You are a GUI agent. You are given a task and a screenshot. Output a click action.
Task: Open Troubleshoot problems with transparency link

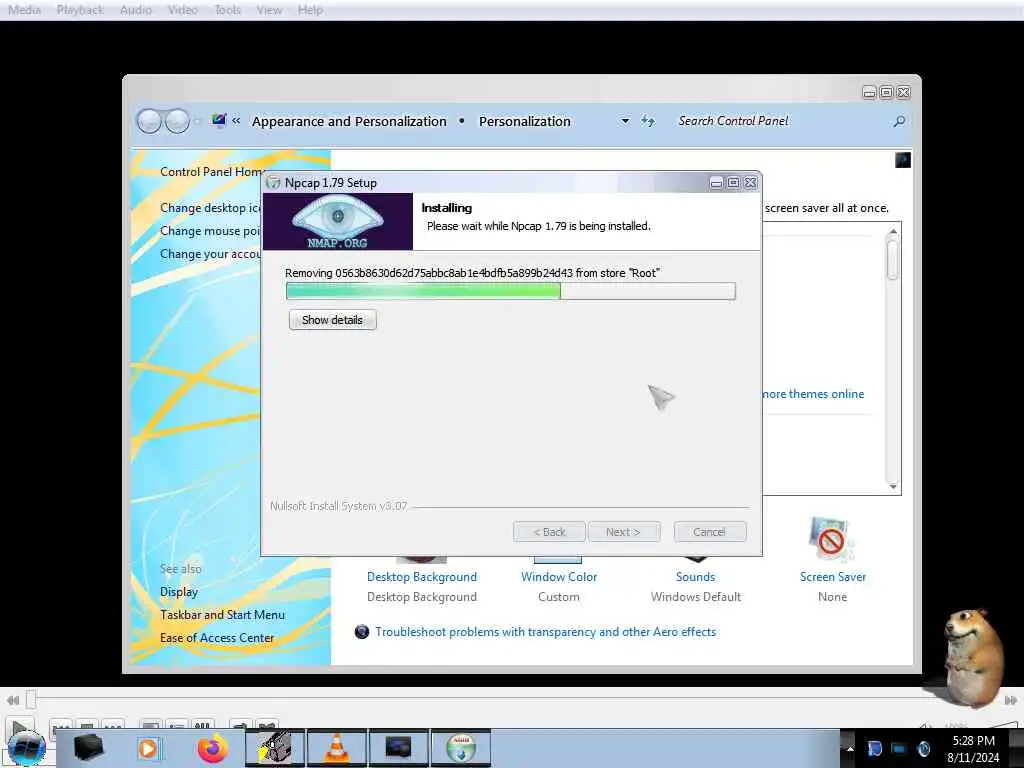545,632
